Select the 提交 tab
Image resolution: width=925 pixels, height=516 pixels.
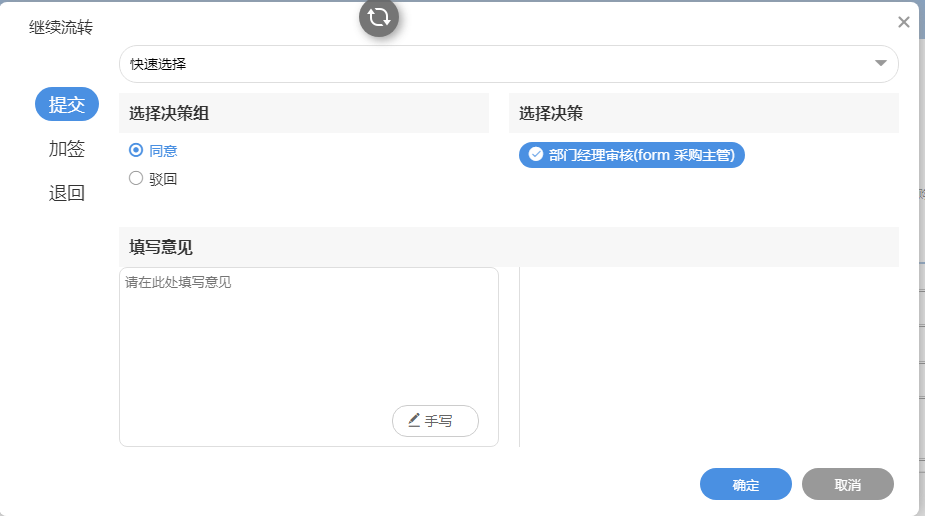click(67, 104)
